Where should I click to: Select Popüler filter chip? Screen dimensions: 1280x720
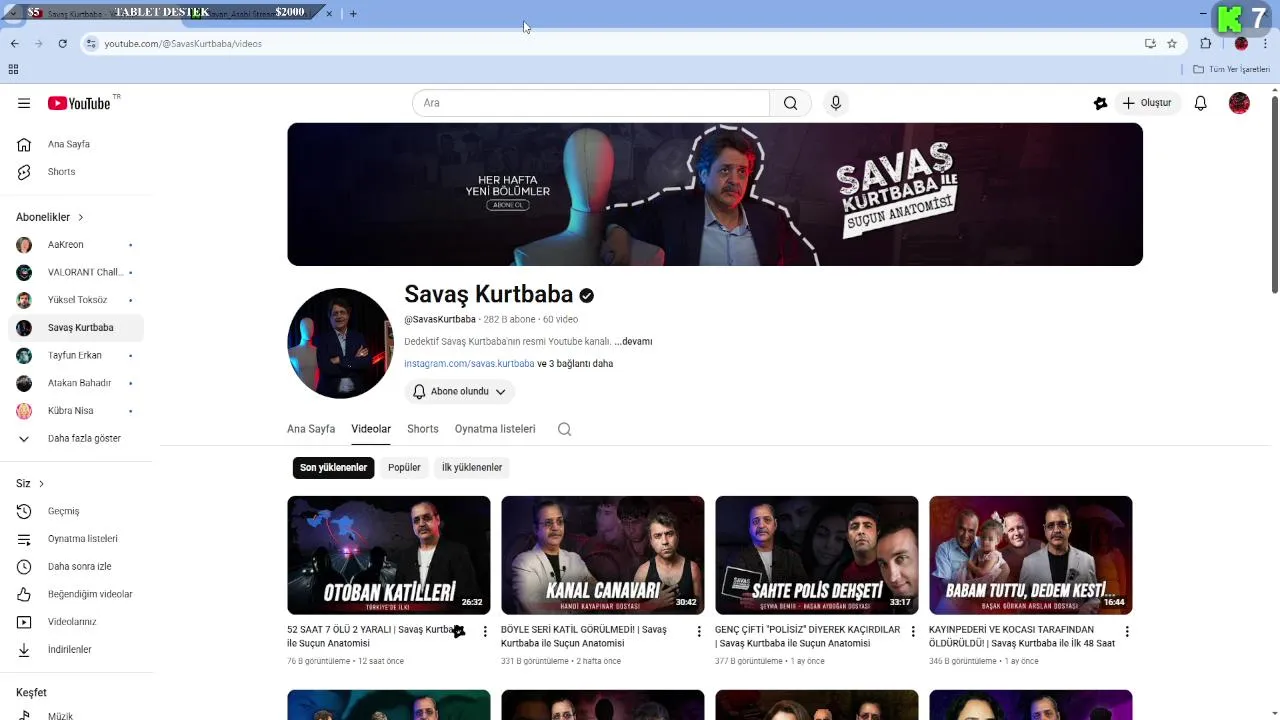click(404, 467)
